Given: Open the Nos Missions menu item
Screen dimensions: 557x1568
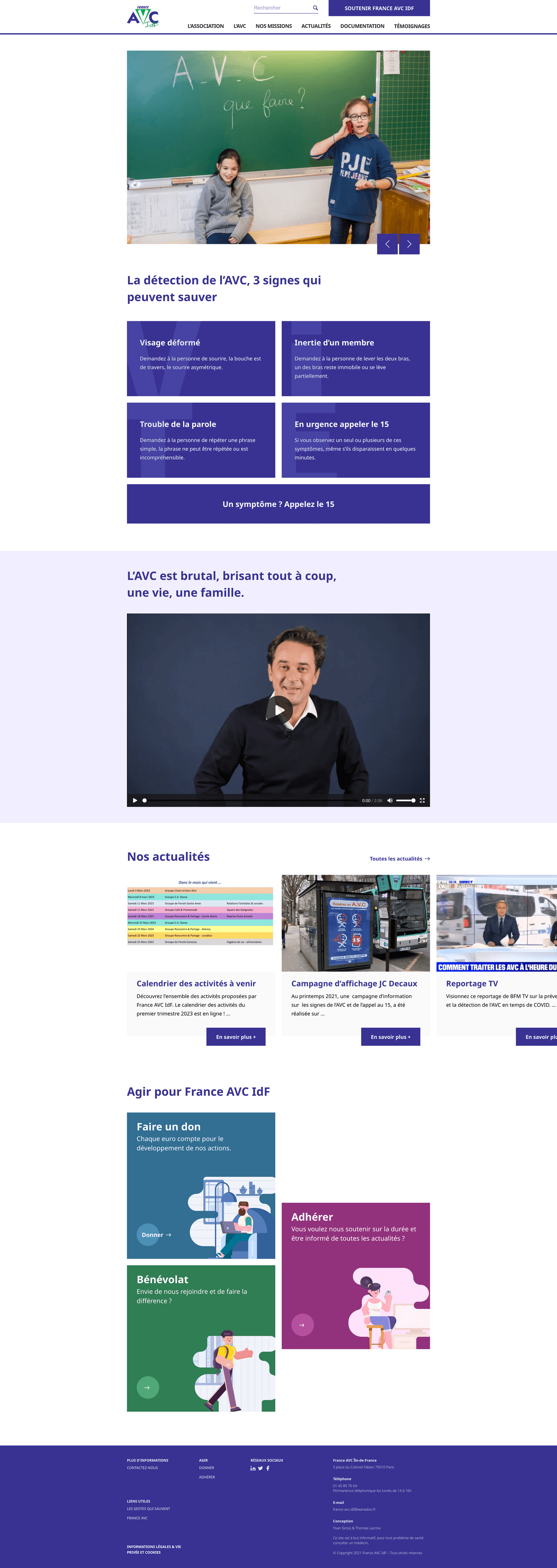Looking at the screenshot, I should click(273, 26).
